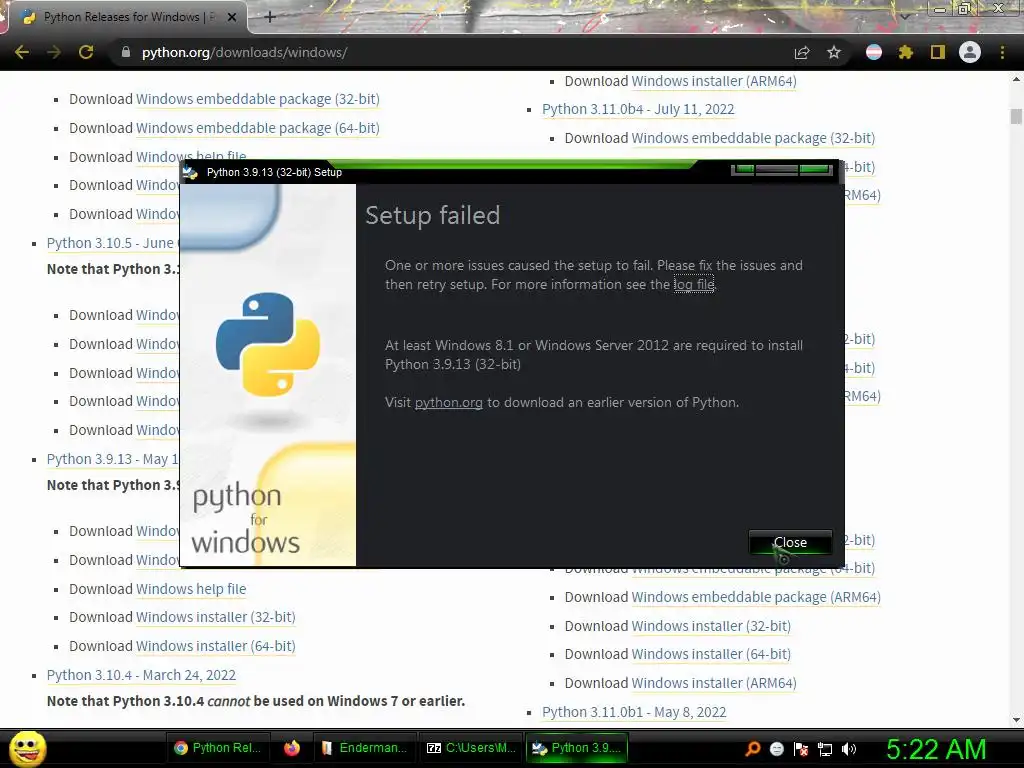Download right column embeddable package (ARM64)
Viewport: 1024px width, 768px height.
[756, 597]
